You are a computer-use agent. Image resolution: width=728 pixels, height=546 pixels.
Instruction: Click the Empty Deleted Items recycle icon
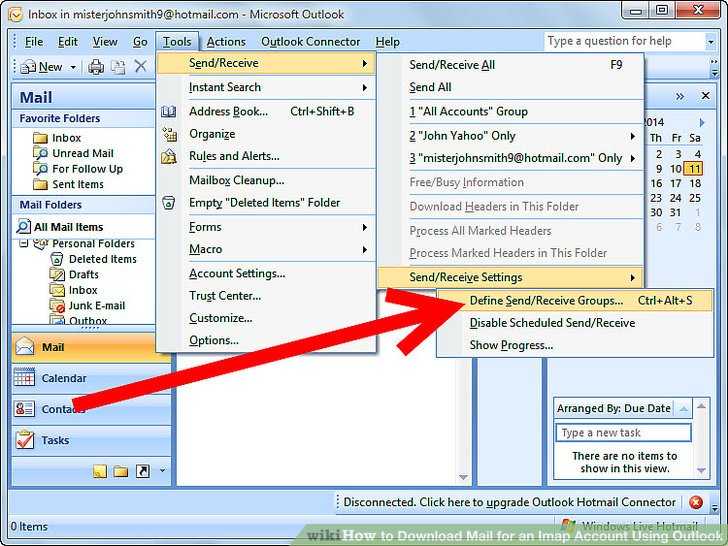[169, 203]
